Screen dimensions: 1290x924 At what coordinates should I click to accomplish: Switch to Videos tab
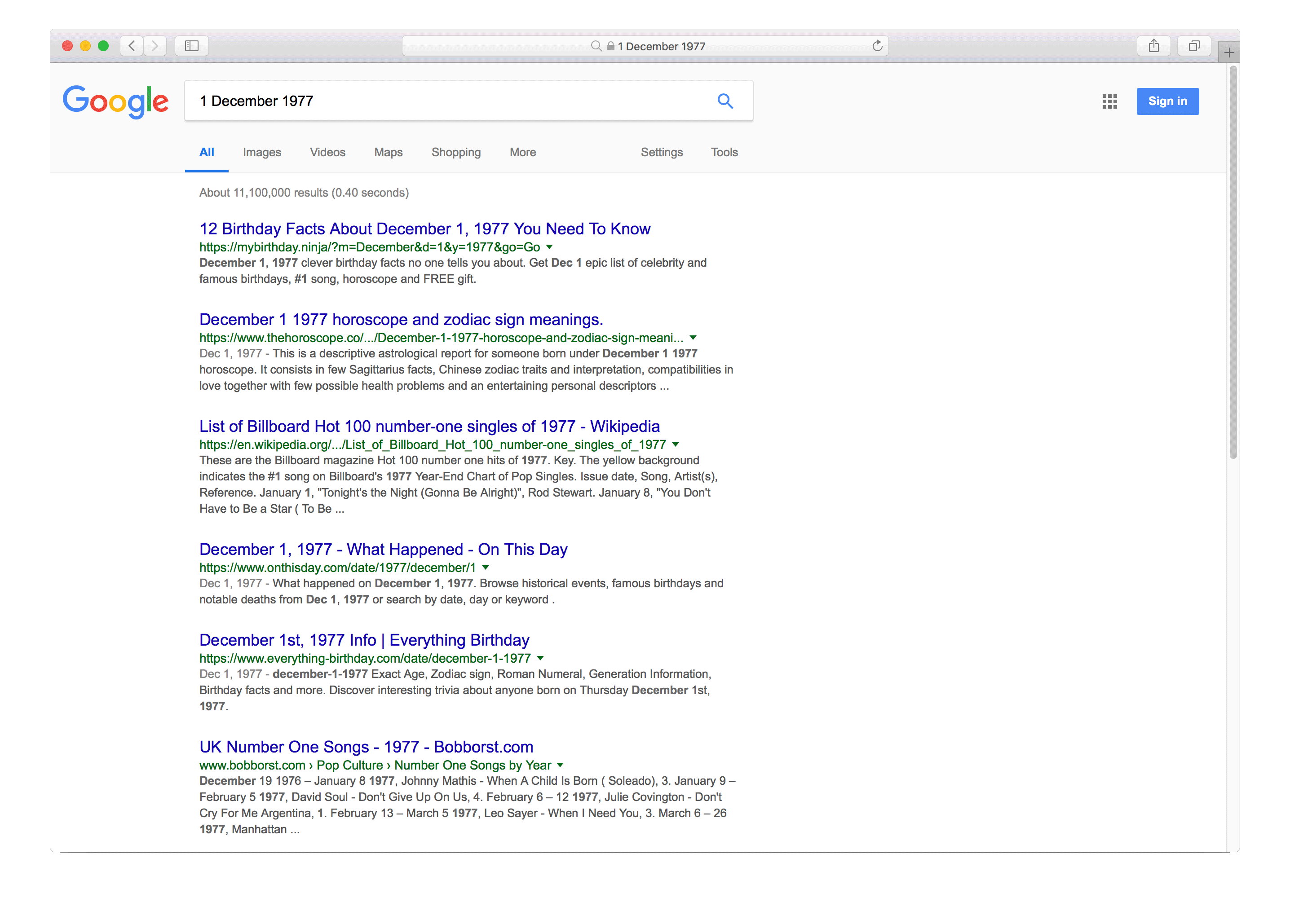tap(327, 152)
